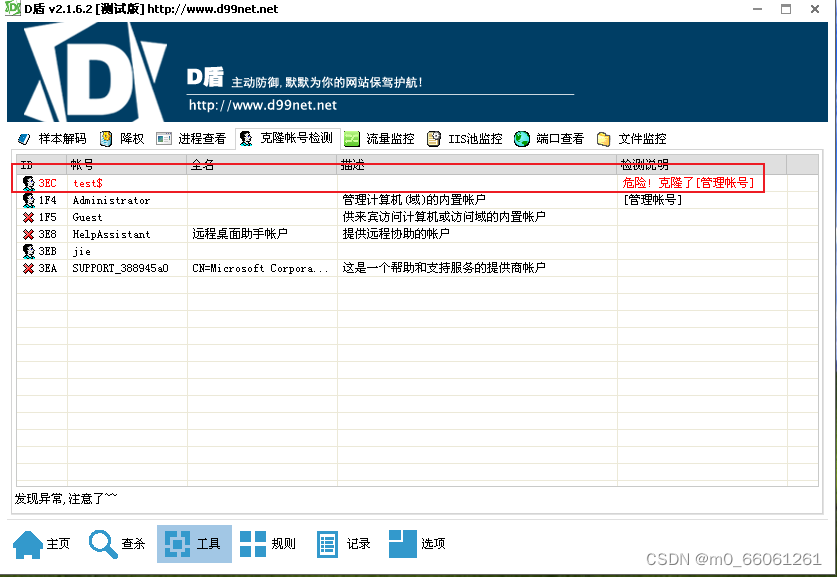The height and width of the screenshot is (577, 837).
Task: Sort by the 描述 column header
Action: pyautogui.click(x=477, y=165)
